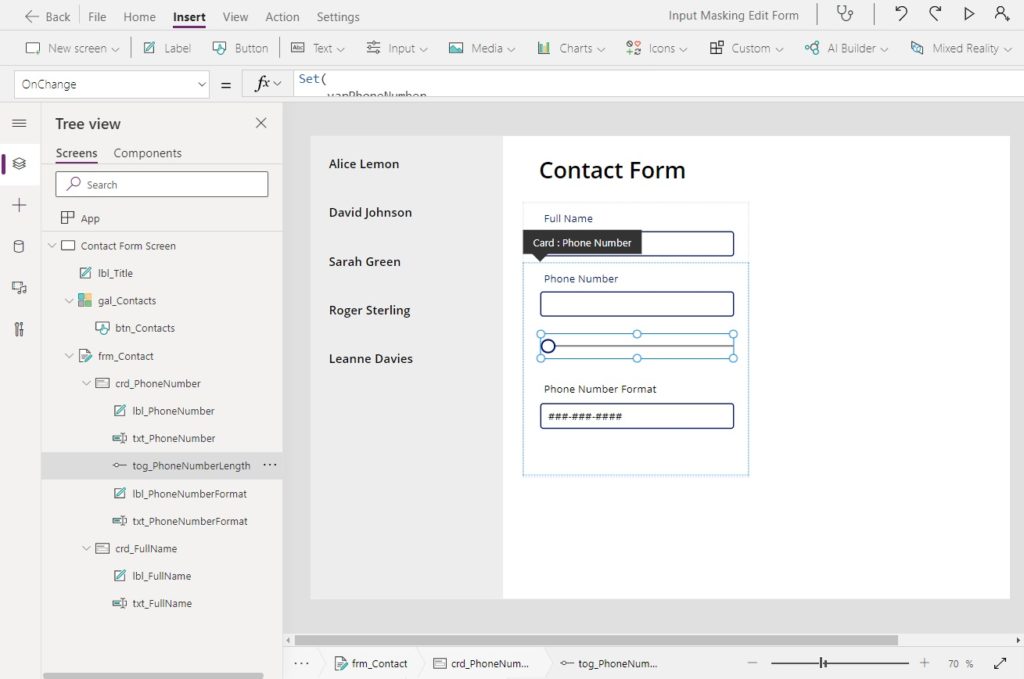Viewport: 1024px width, 679px height.
Task: Collapse Contact Form Screen node
Action: point(52,245)
